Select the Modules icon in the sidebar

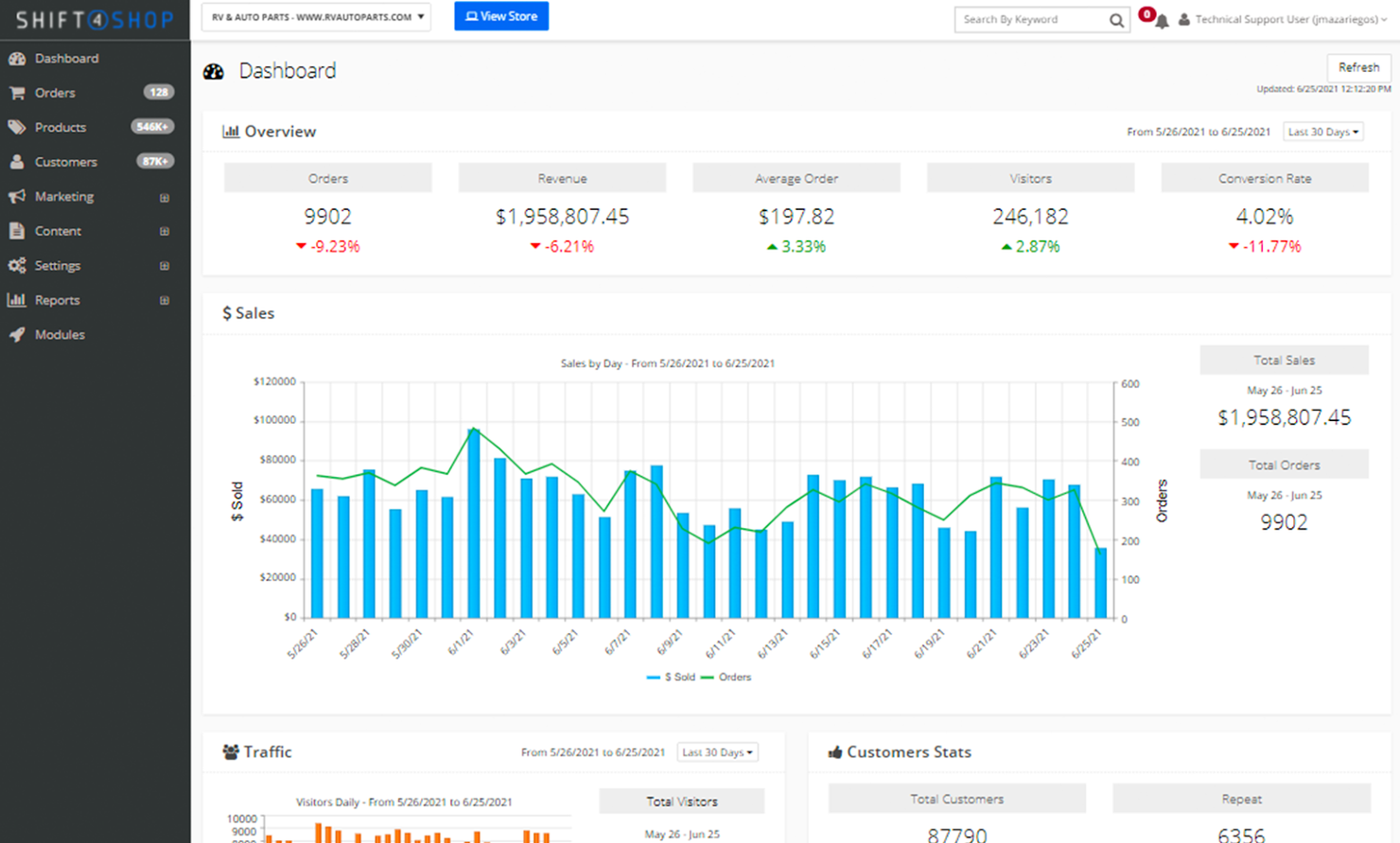pos(17,334)
